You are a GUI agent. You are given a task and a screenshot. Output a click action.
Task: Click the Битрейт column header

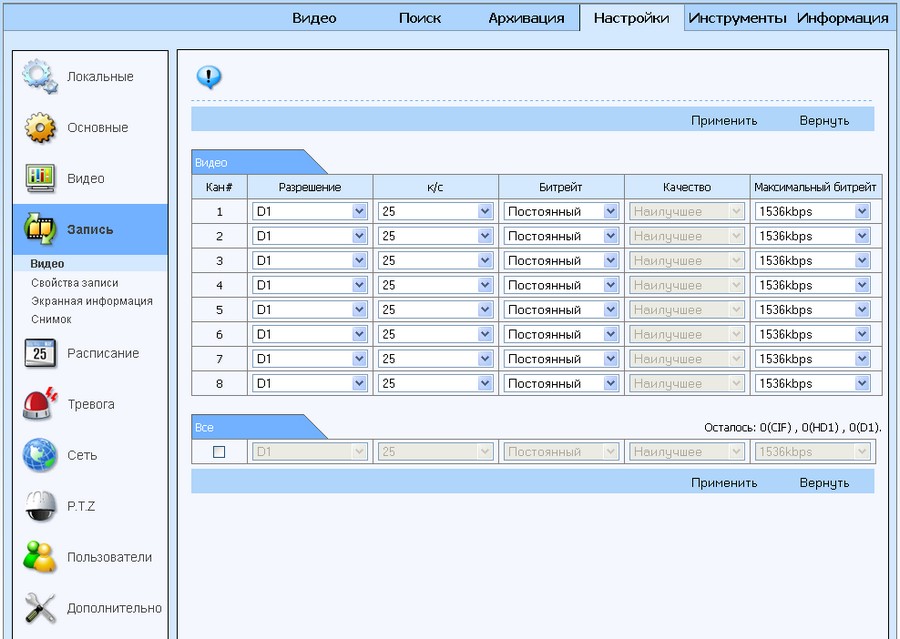coord(561,187)
